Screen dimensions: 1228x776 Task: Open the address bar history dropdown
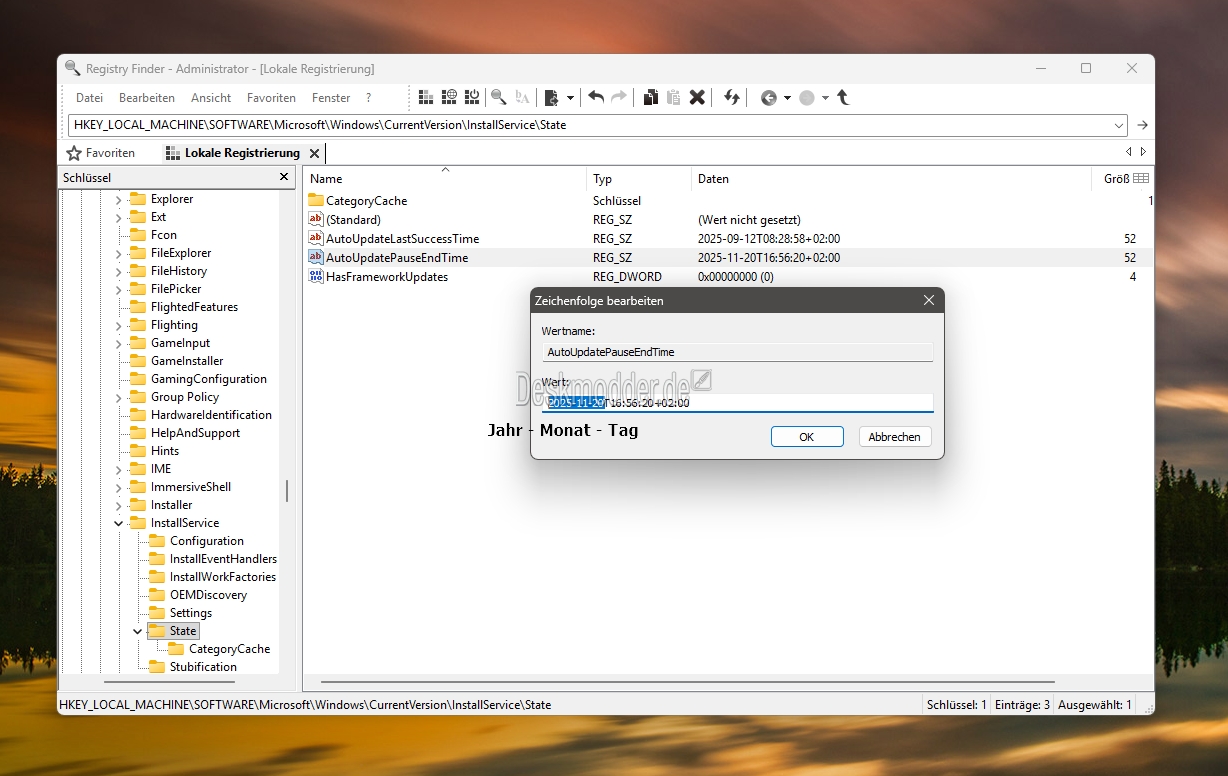[x=1119, y=125]
